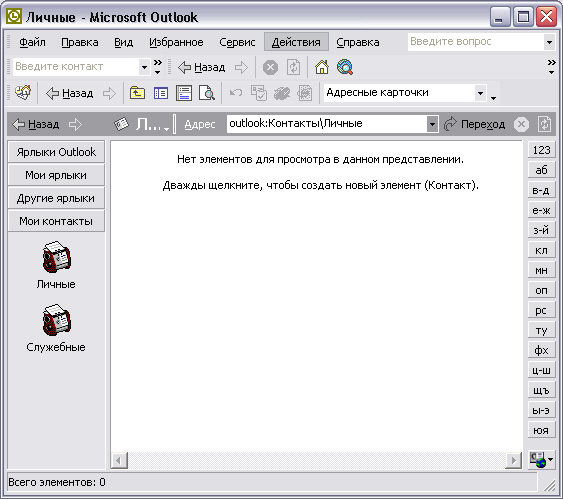Expand the Адресные карточки view dropdown
The height and width of the screenshot is (499, 563).
(x=480, y=93)
